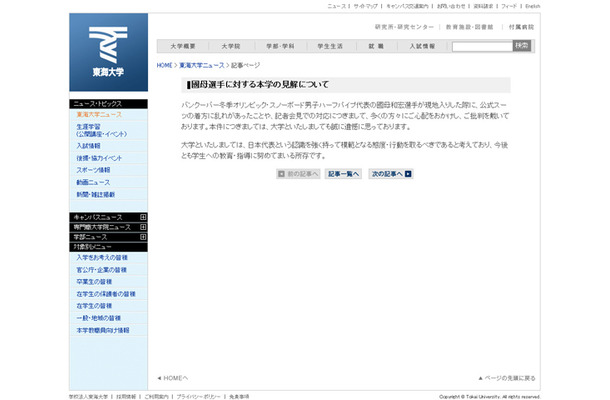Open 本学教職員向け情報 link

coord(103,330)
